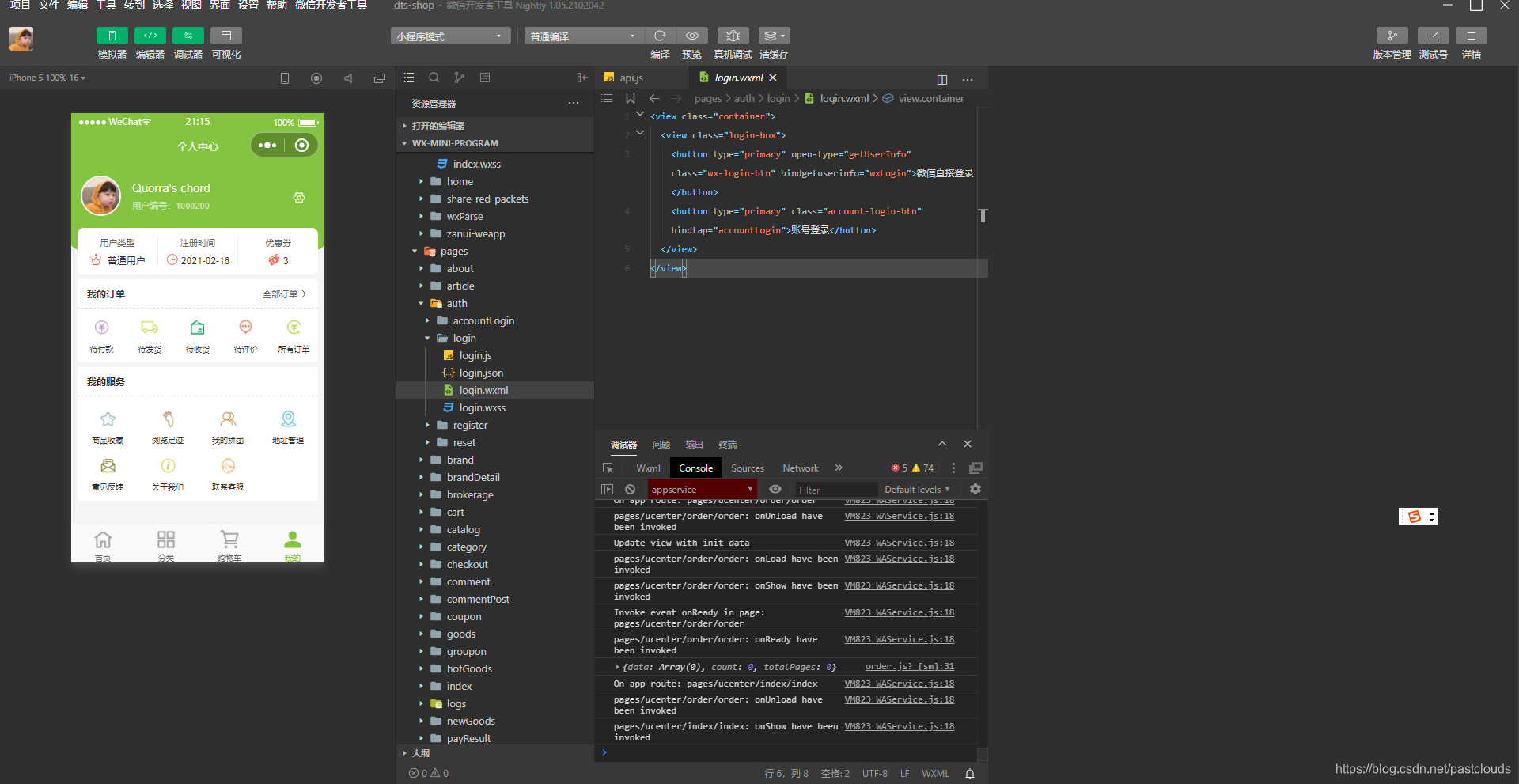Open the normal compile mode dropdown
The width and height of the screenshot is (1519, 784).
584,36
